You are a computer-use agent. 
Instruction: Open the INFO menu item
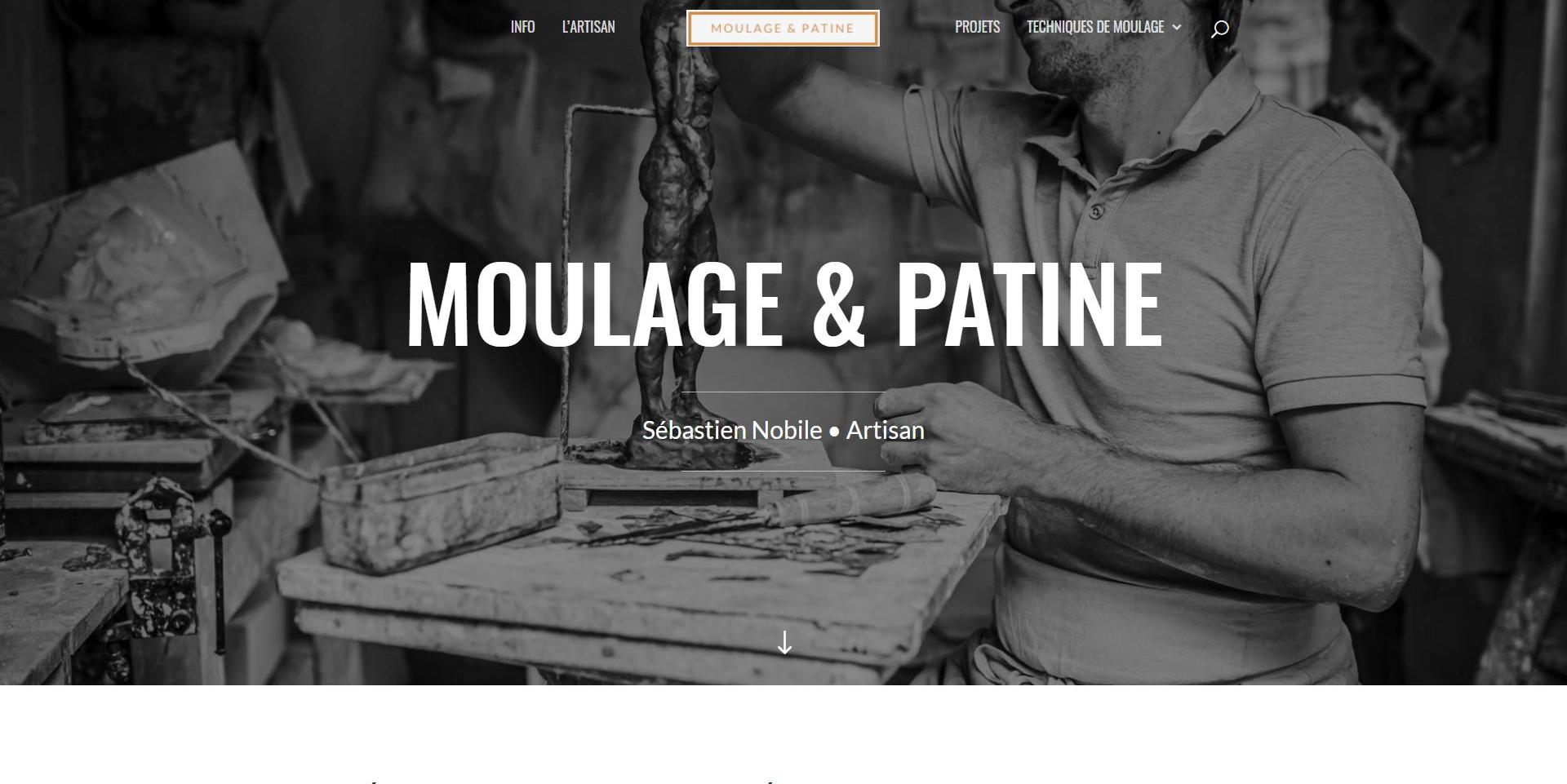(x=522, y=27)
